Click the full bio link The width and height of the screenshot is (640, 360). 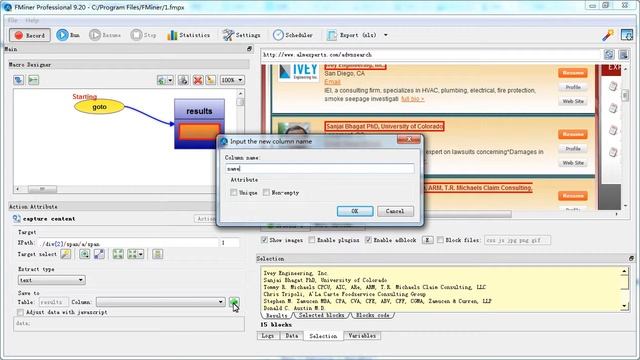412,99
